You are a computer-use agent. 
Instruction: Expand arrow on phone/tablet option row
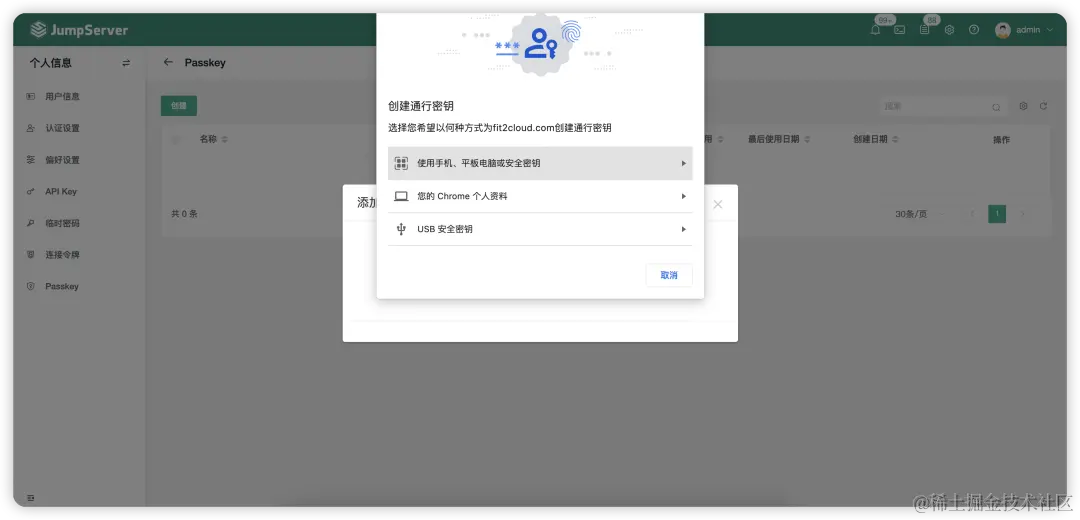pos(684,163)
